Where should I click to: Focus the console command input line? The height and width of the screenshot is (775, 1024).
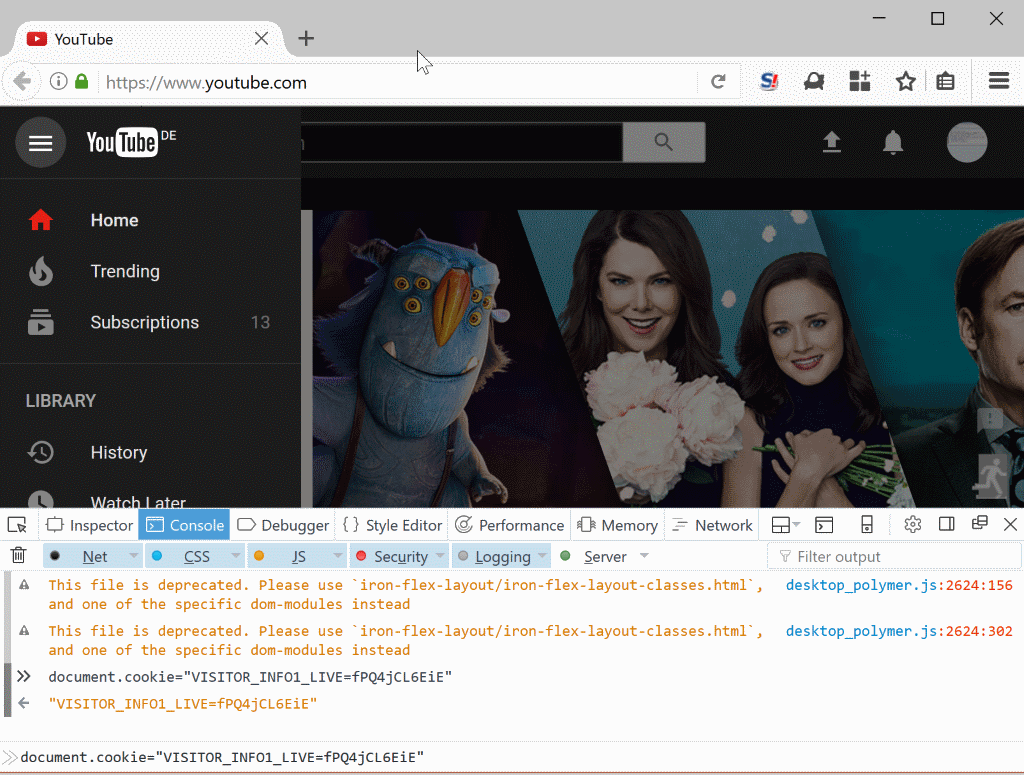tap(512, 757)
